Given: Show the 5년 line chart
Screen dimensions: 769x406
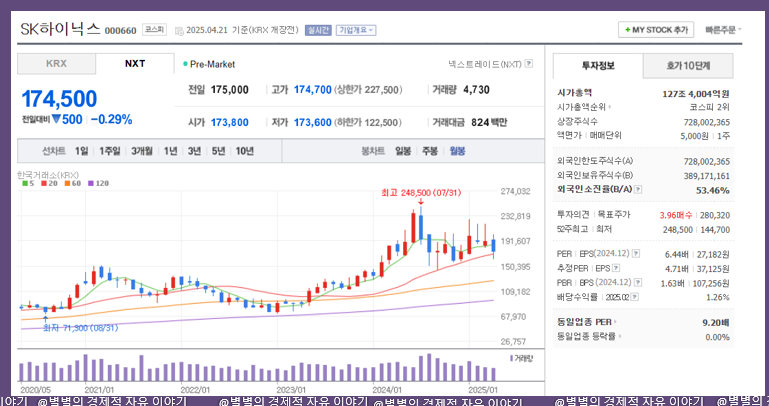Looking at the screenshot, I should pyautogui.click(x=218, y=151).
